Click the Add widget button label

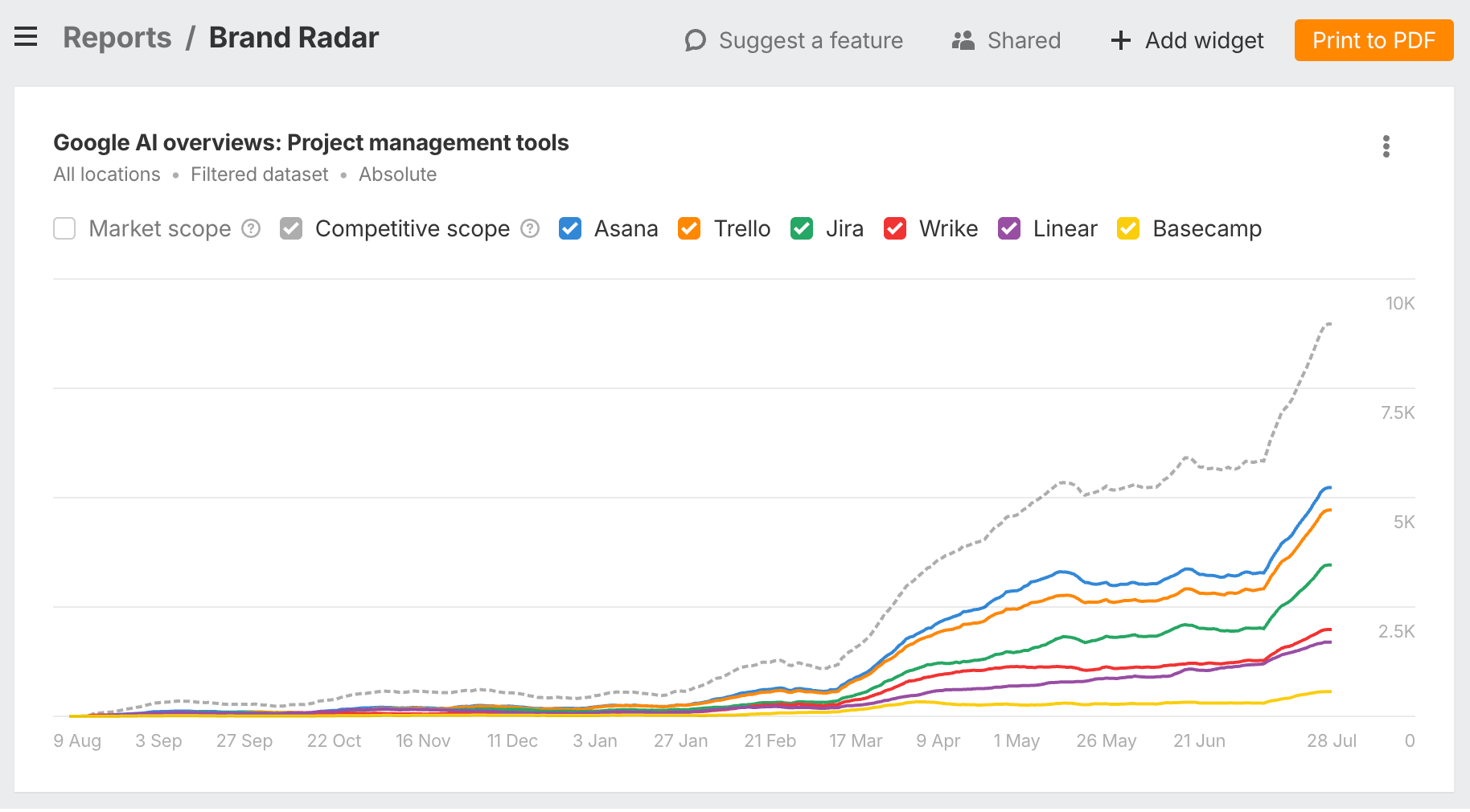pos(1204,40)
